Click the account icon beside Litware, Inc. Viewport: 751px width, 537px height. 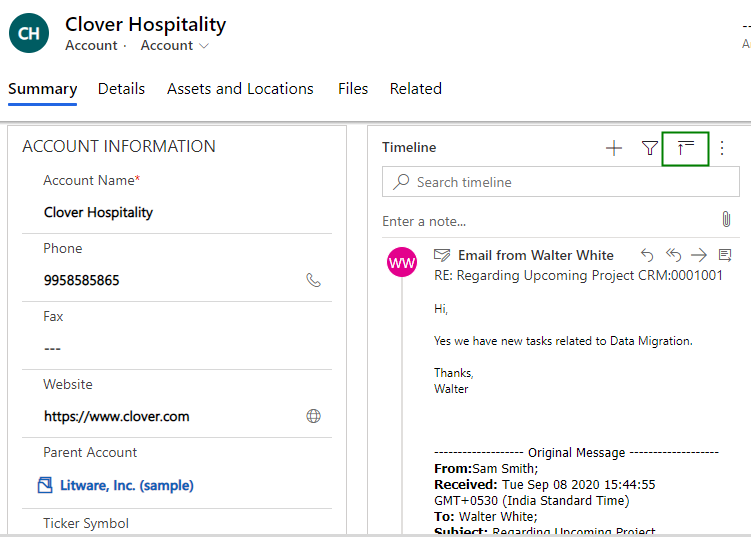(x=45, y=485)
